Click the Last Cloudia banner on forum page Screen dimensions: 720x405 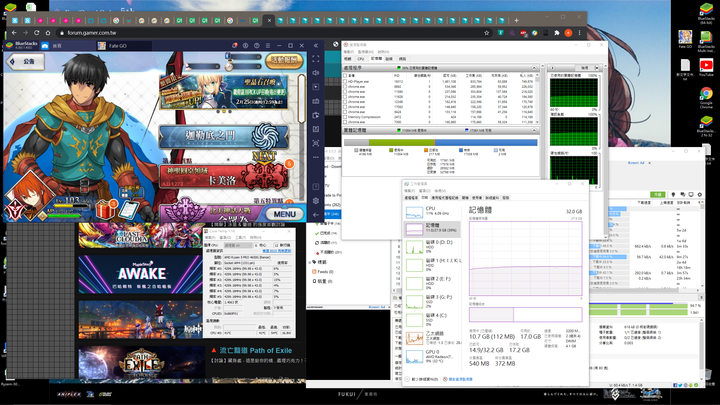141,236
